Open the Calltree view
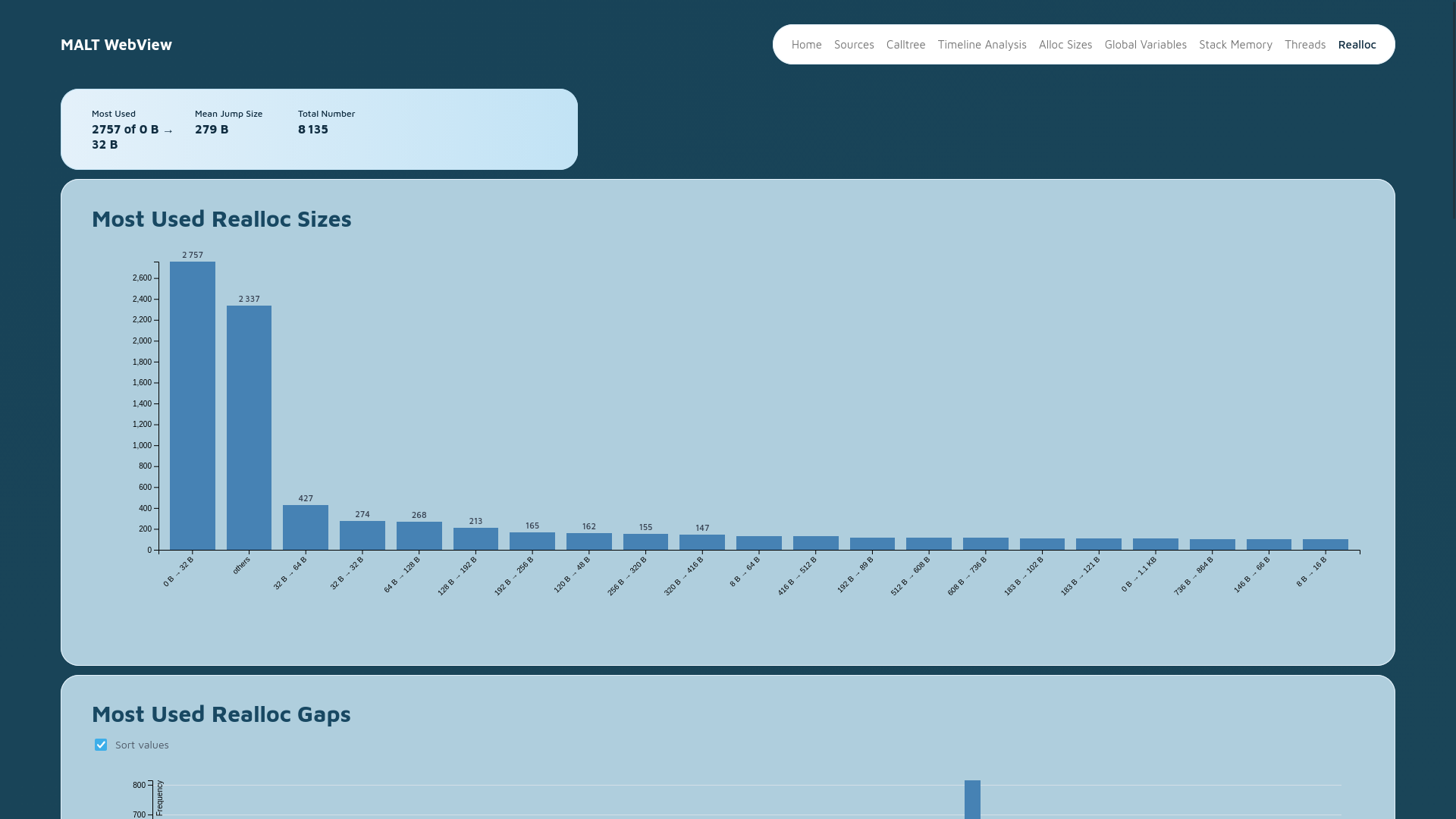The width and height of the screenshot is (1456, 819). tap(905, 45)
